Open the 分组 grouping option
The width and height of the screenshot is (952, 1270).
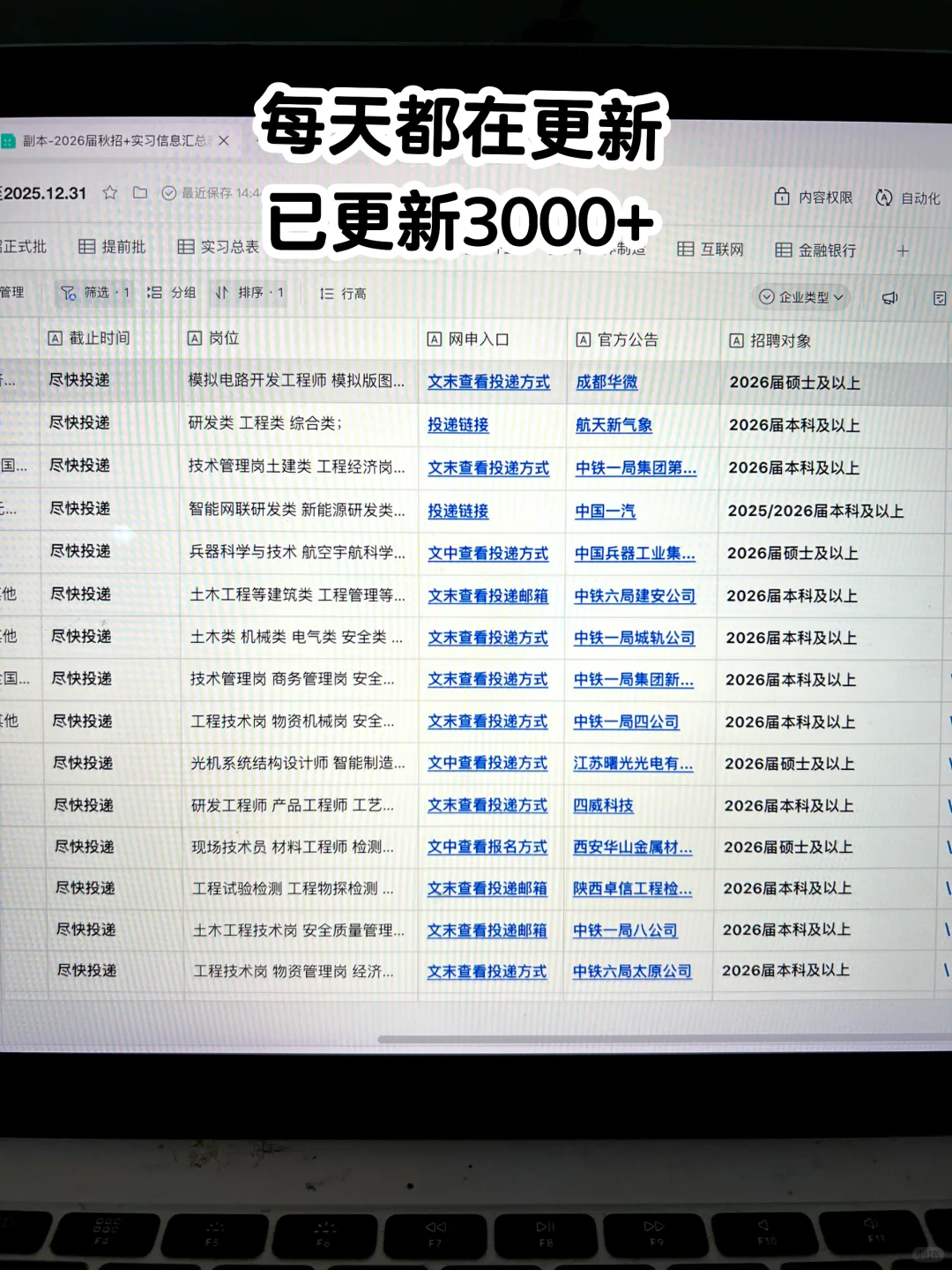171,293
